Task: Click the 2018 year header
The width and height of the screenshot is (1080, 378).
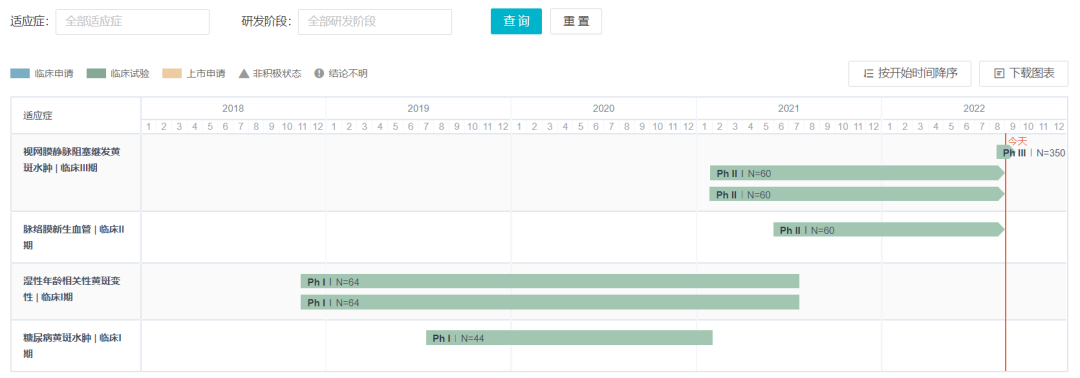Action: point(233,109)
